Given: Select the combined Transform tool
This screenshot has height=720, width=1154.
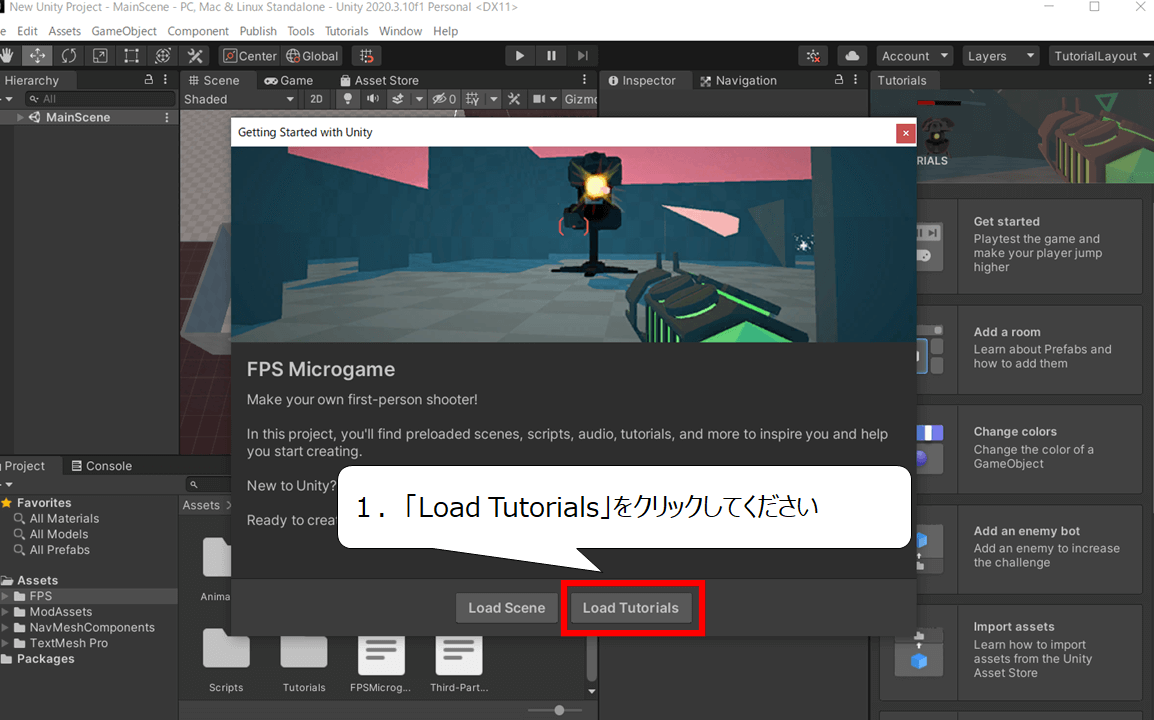Looking at the screenshot, I should tap(163, 56).
